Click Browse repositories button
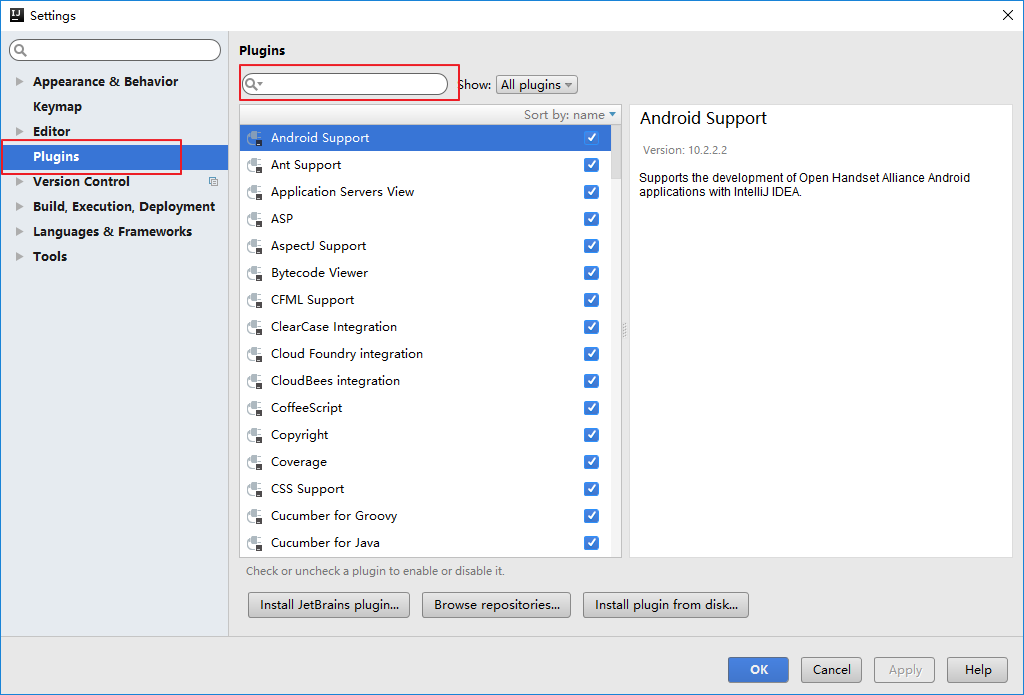This screenshot has height=695, width=1024. [x=496, y=605]
